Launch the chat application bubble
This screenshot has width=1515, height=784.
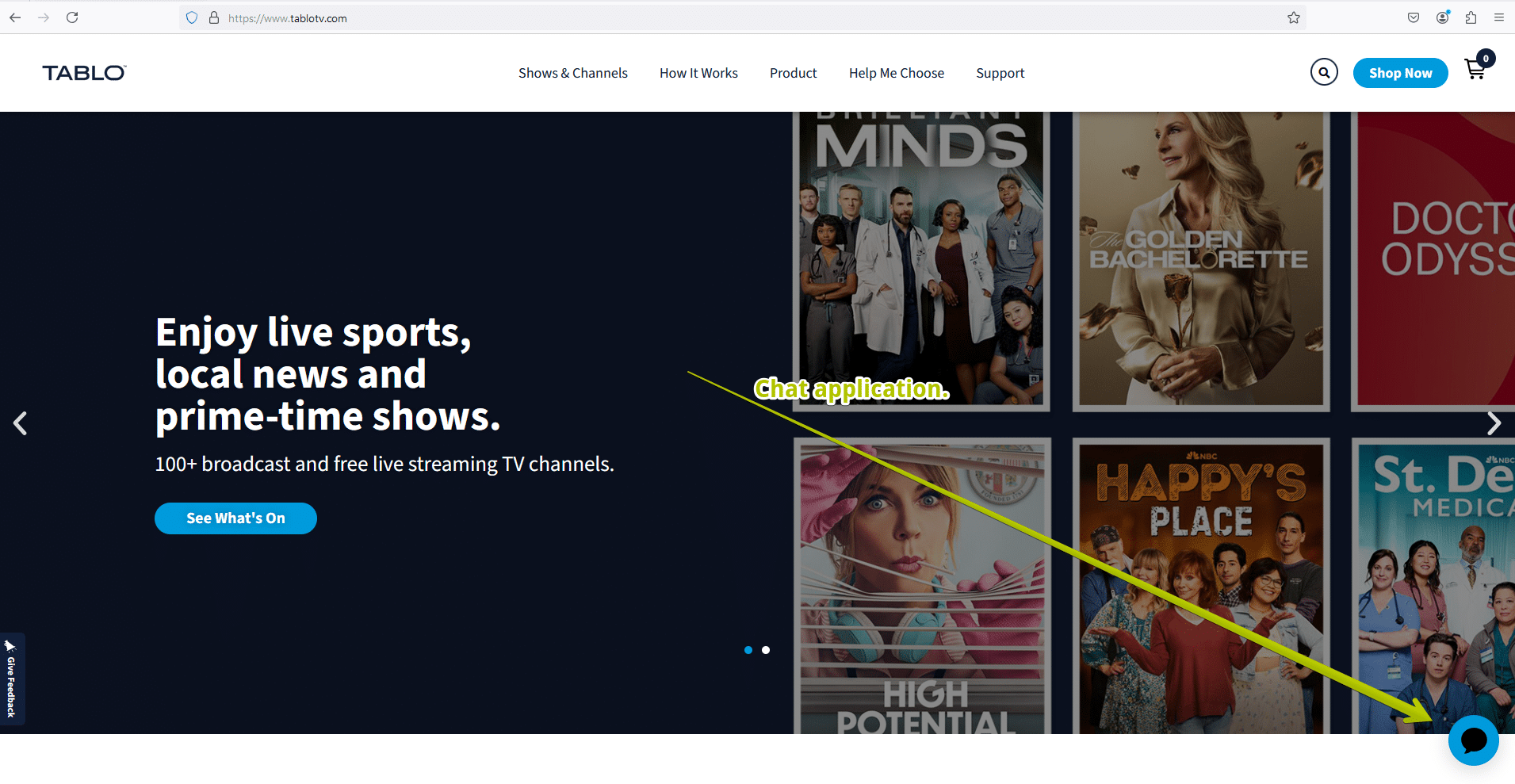(x=1473, y=740)
